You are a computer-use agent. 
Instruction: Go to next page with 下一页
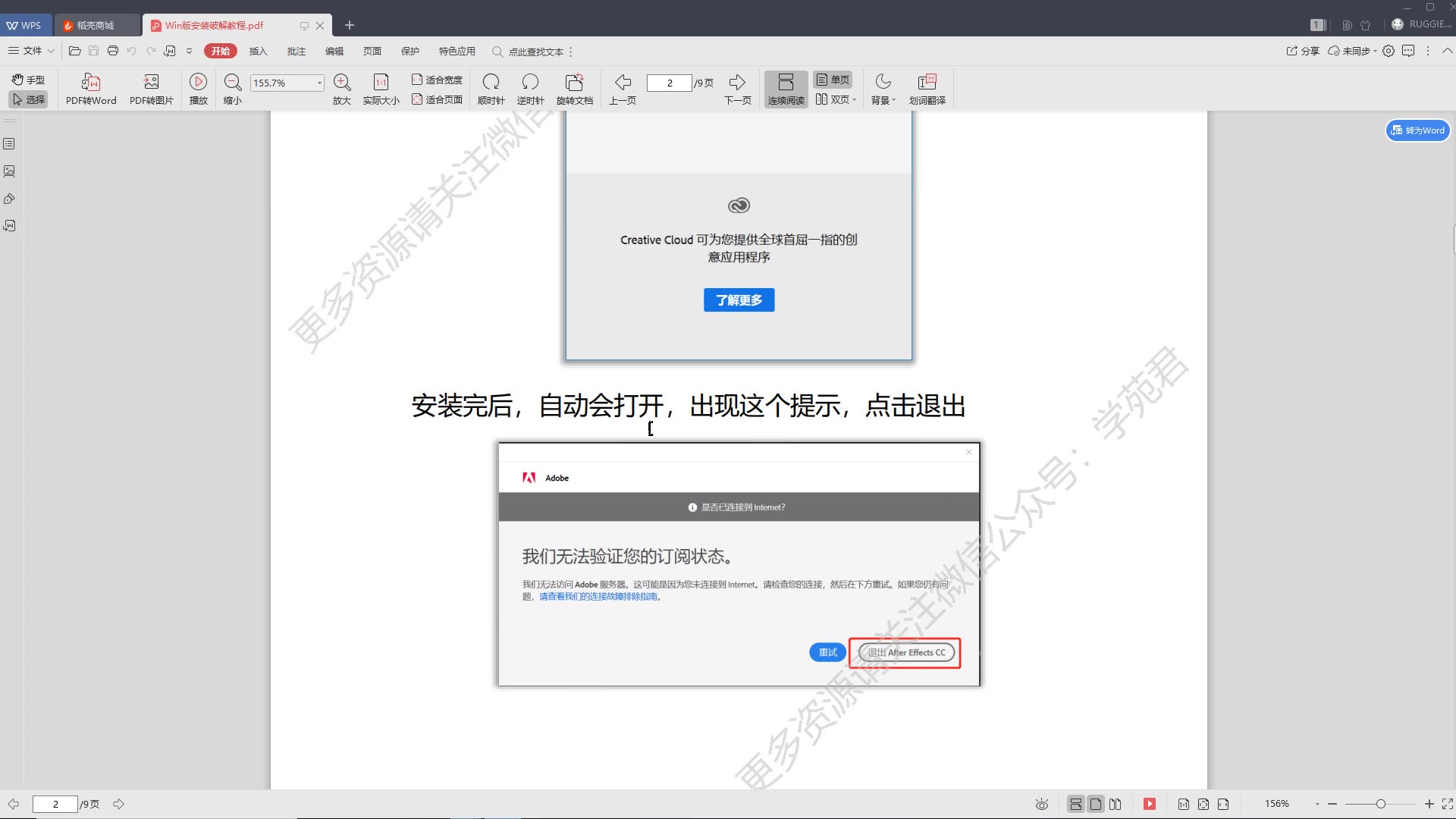[737, 87]
